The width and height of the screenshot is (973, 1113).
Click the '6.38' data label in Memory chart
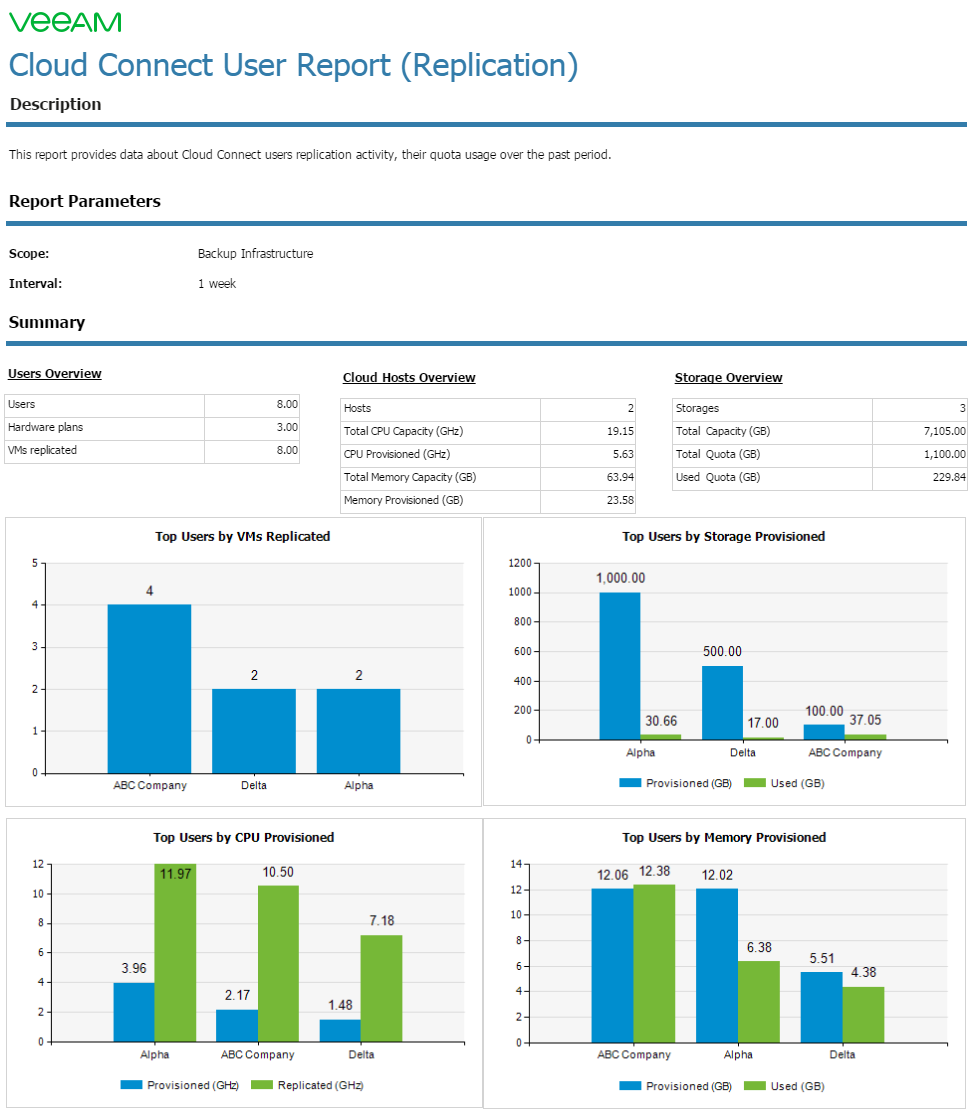(x=759, y=948)
